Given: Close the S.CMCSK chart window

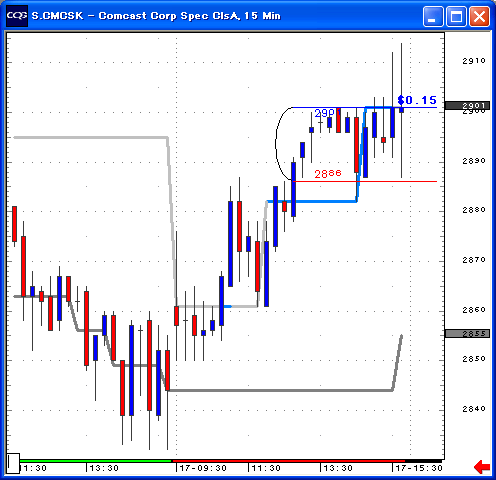Looking at the screenshot, I should pyautogui.click(x=479, y=16).
